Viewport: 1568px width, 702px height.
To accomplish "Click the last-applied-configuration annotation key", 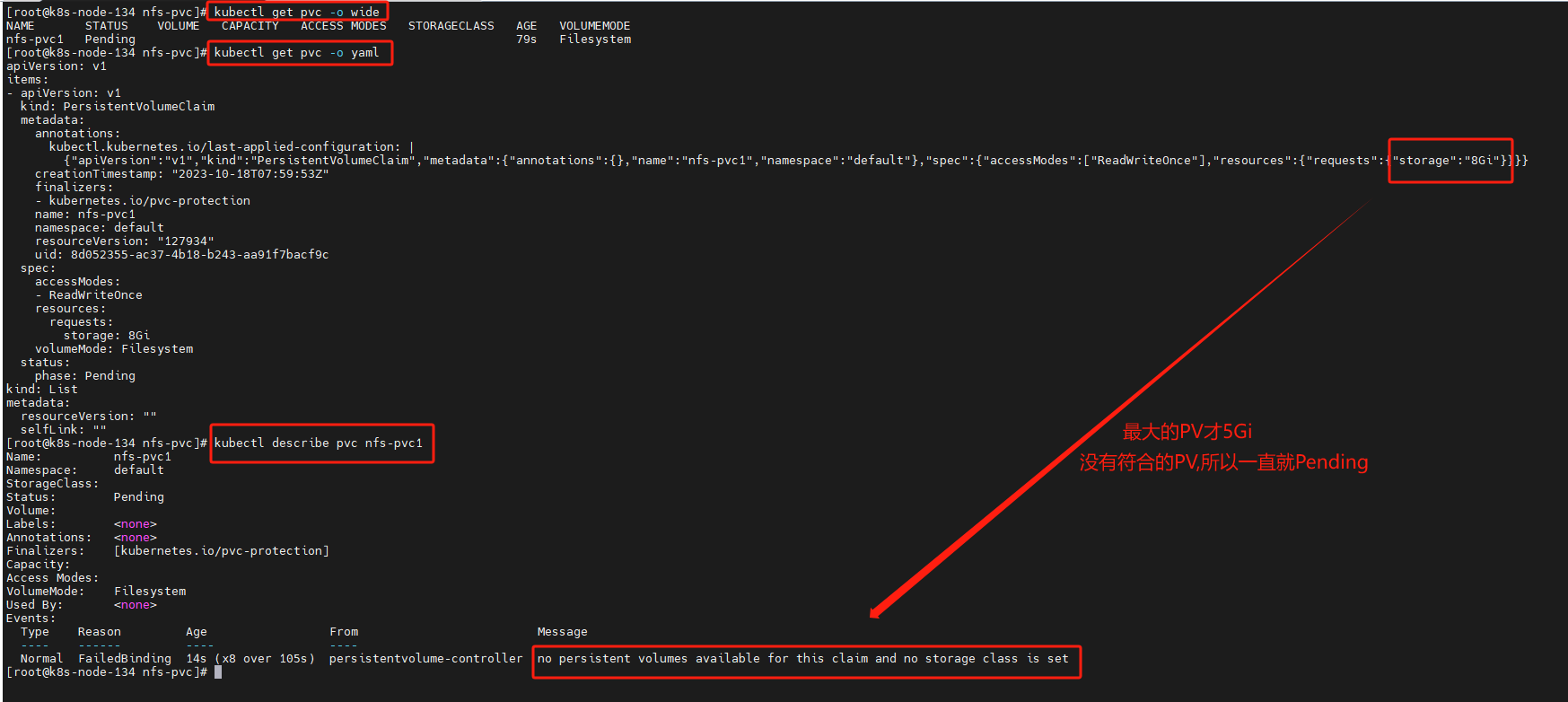I will pyautogui.click(x=224, y=146).
